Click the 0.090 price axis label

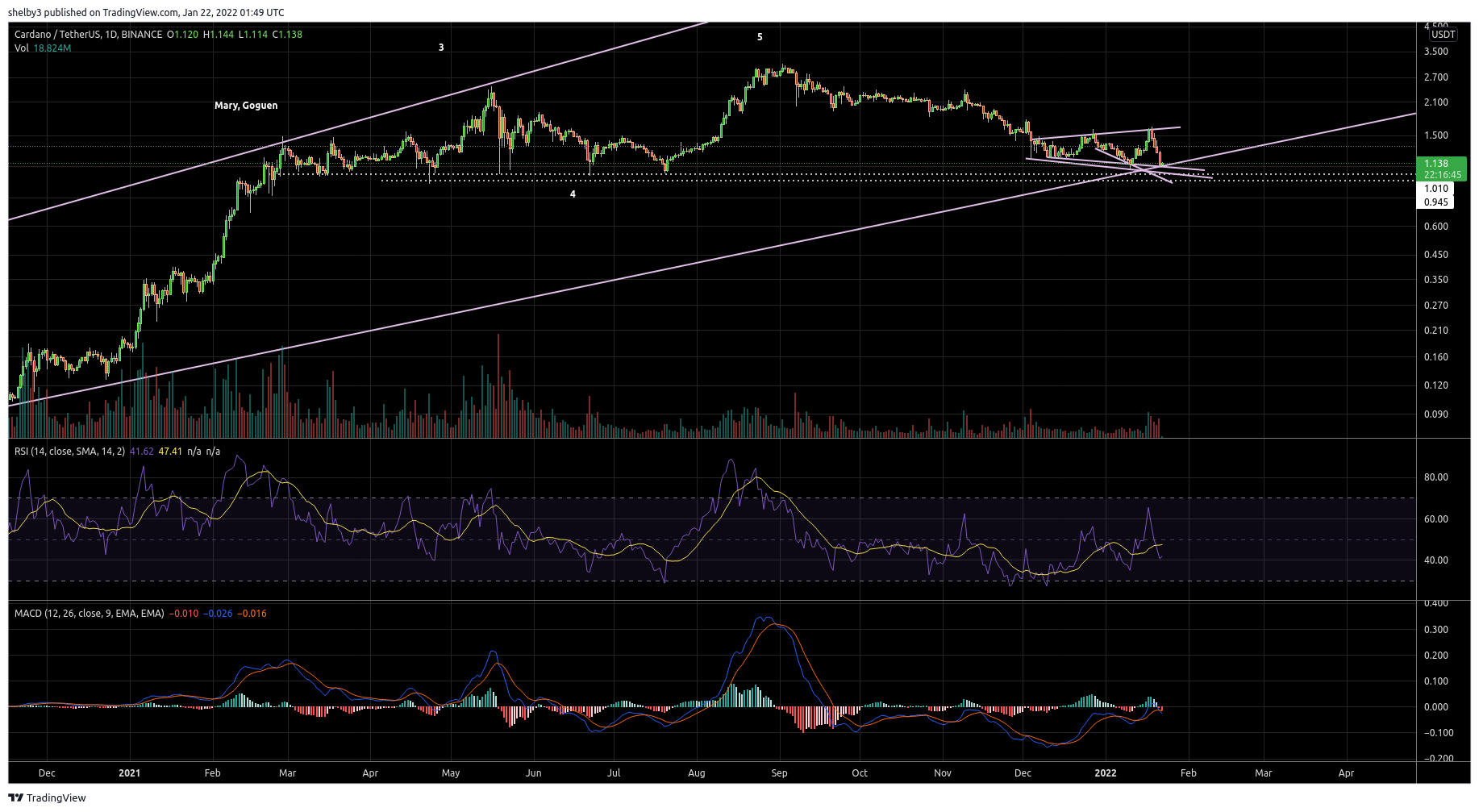[x=1436, y=414]
